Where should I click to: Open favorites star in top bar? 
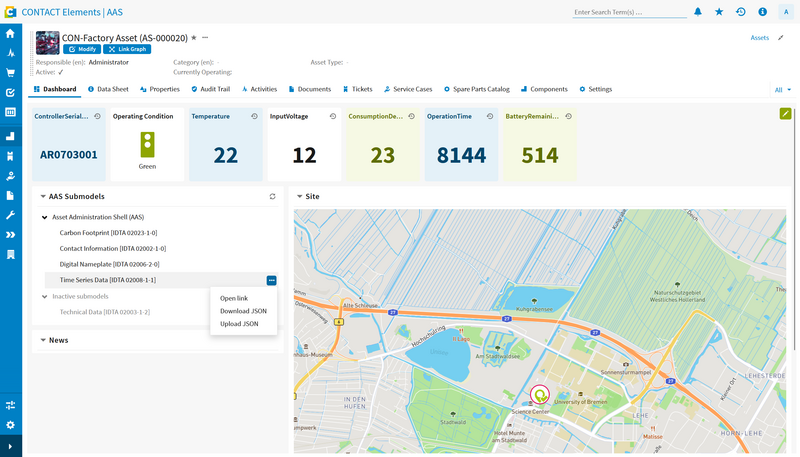(719, 12)
